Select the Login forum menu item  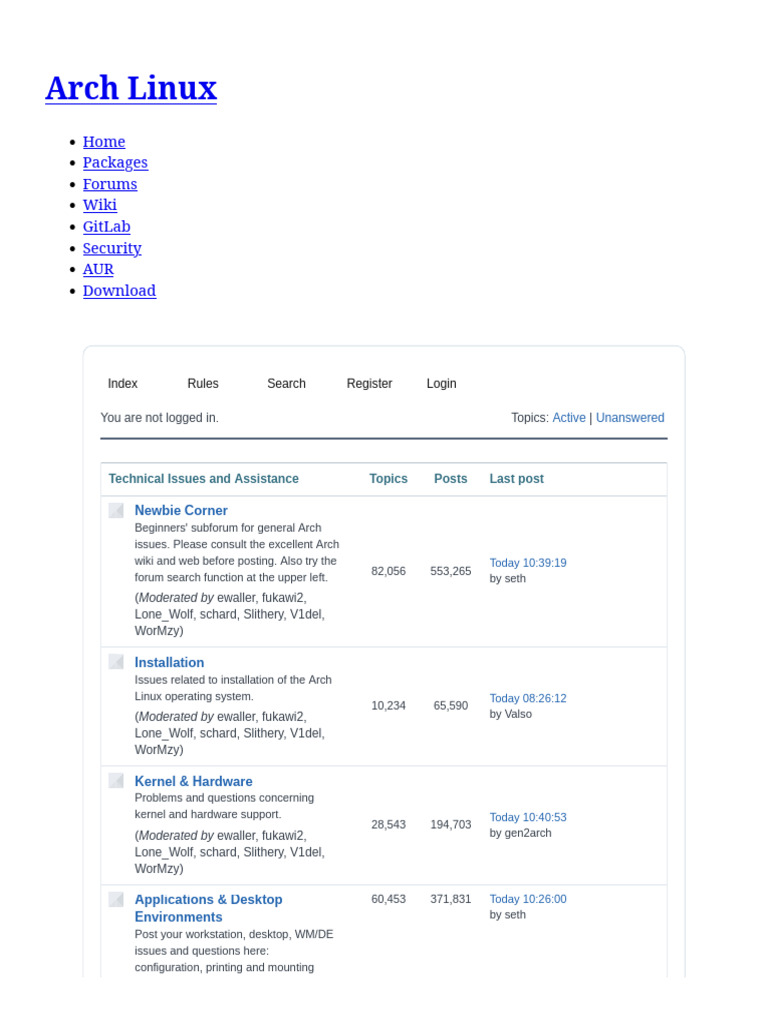[x=441, y=383]
